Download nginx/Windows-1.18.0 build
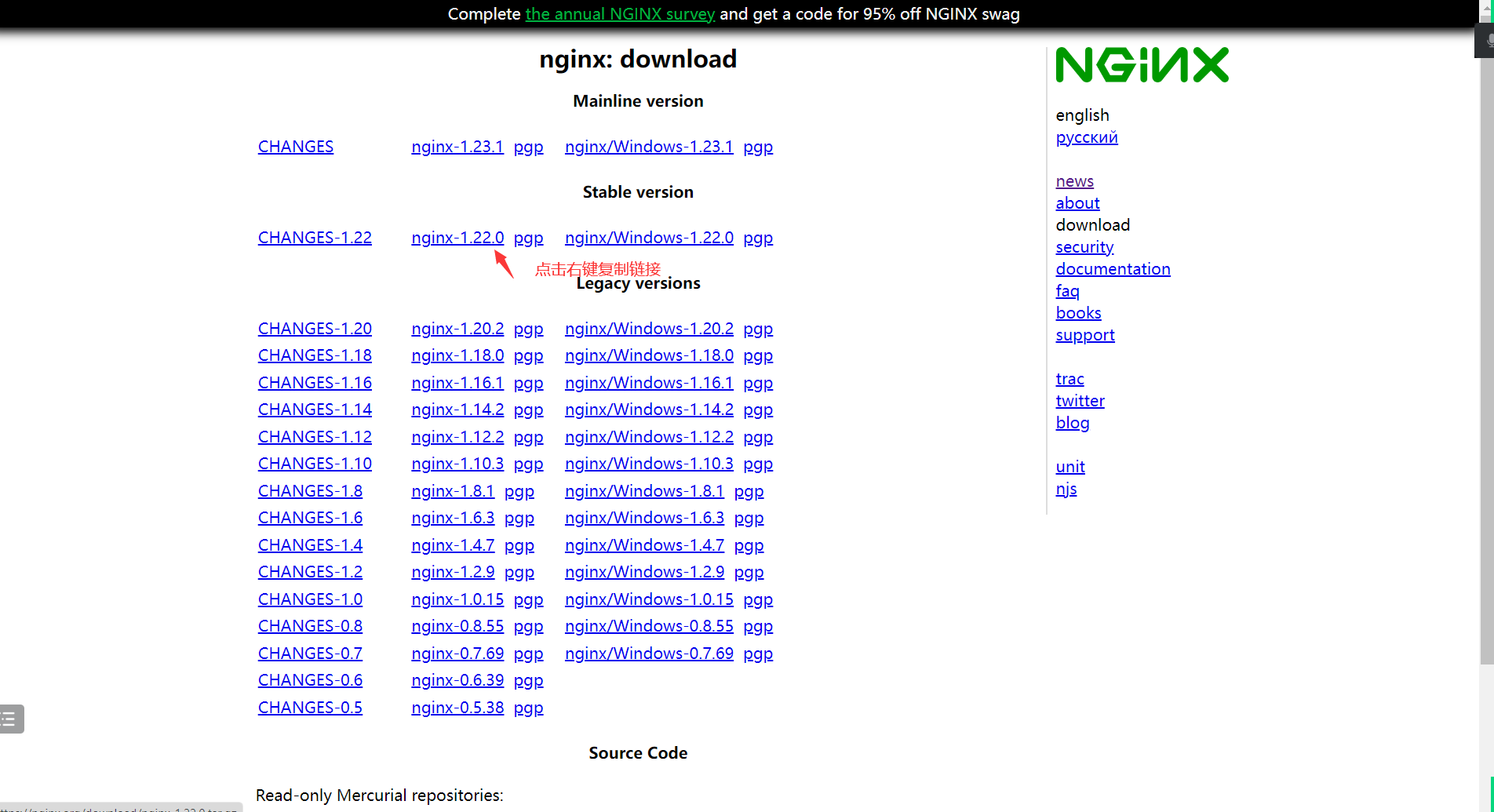The image size is (1494, 812). click(x=649, y=355)
